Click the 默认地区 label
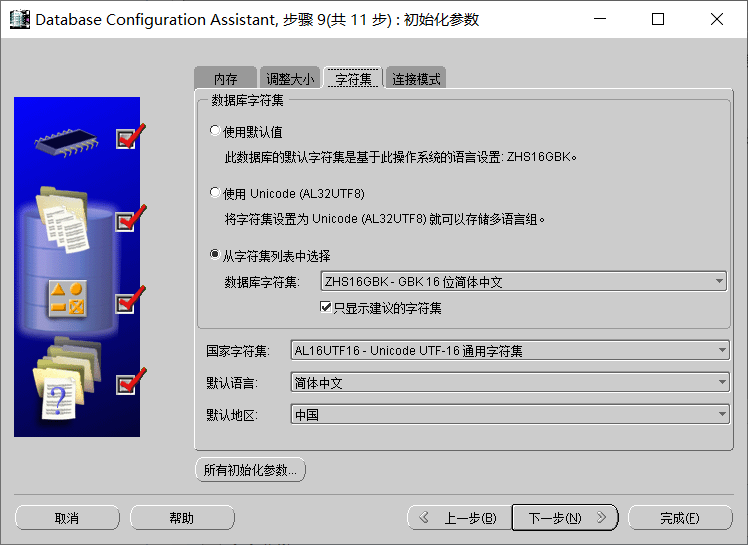 [231, 415]
